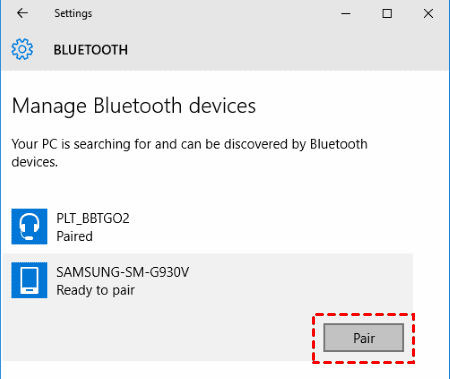Maximize the Settings window
The width and height of the screenshot is (450, 379).
pyautogui.click(x=387, y=13)
